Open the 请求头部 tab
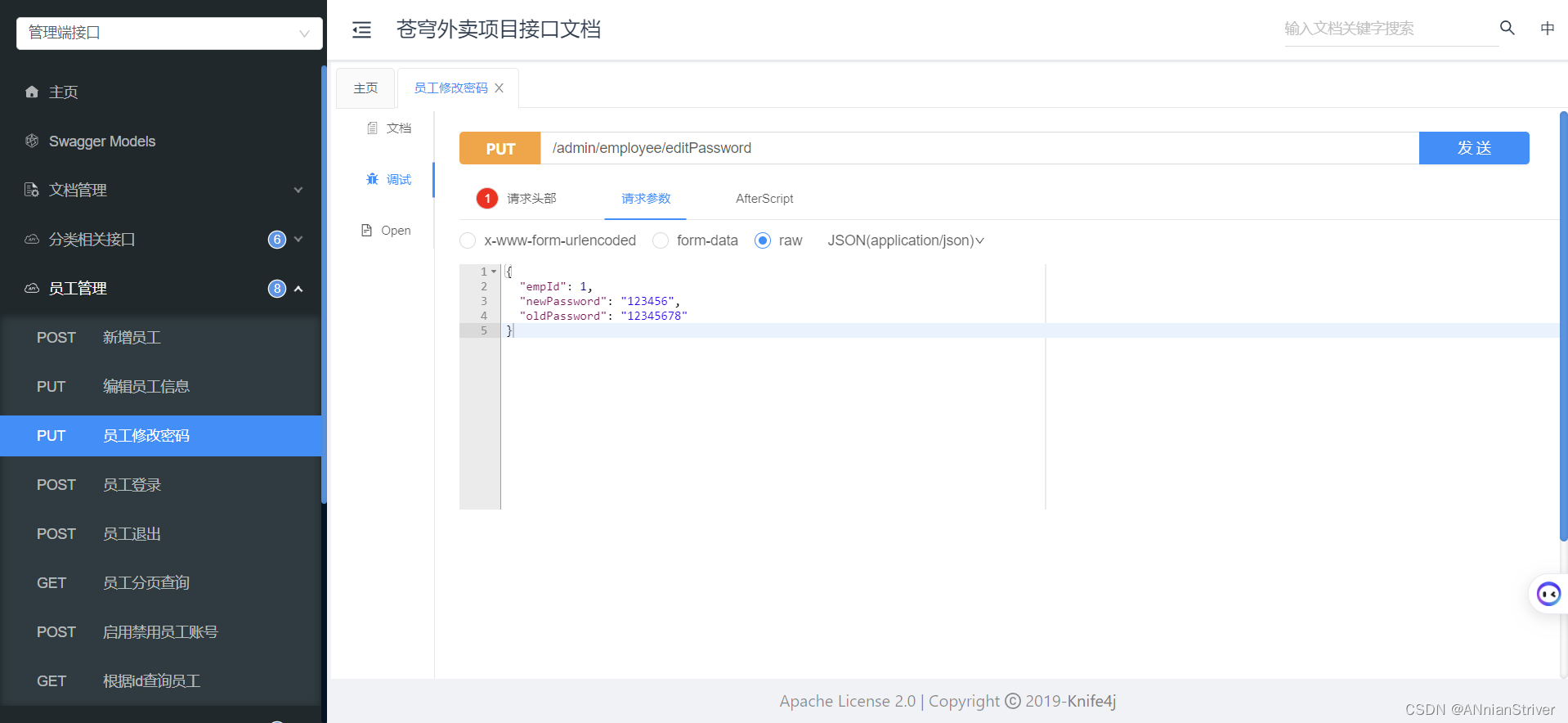This screenshot has width=1568, height=723. 531,198
